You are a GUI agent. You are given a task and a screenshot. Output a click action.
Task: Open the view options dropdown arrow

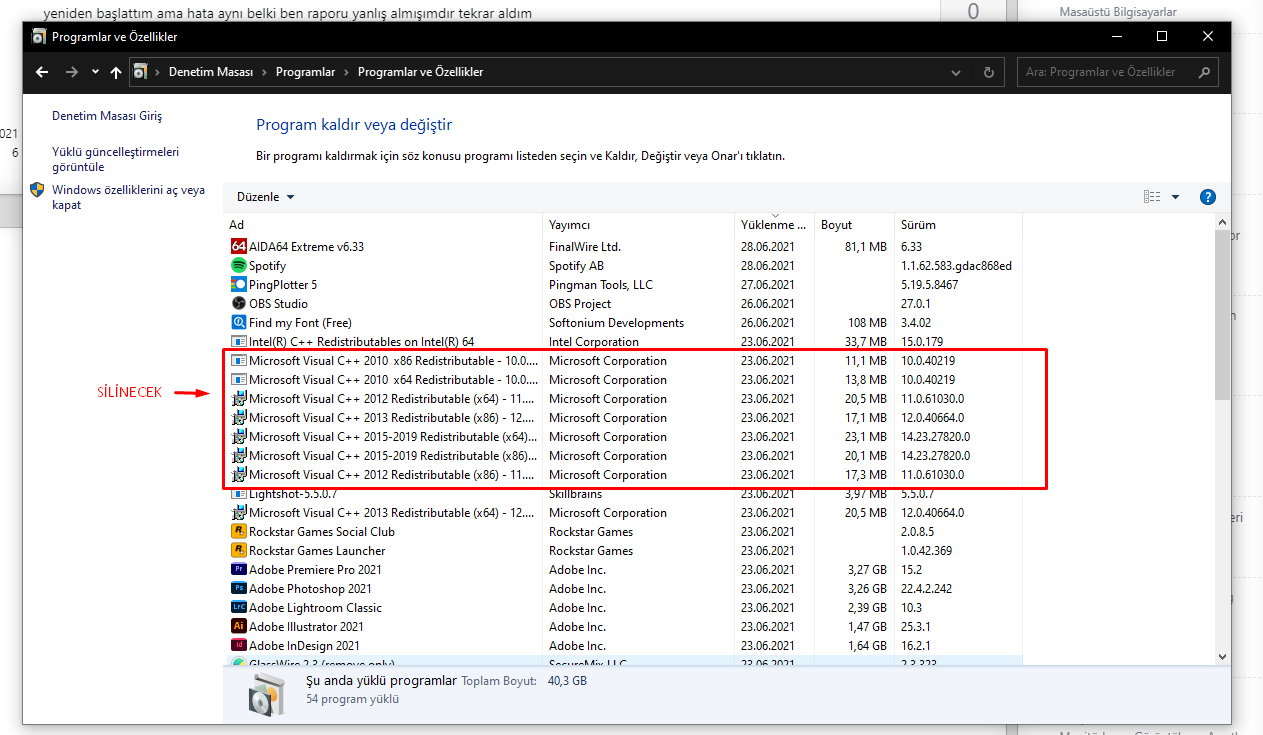pyautogui.click(x=1175, y=197)
